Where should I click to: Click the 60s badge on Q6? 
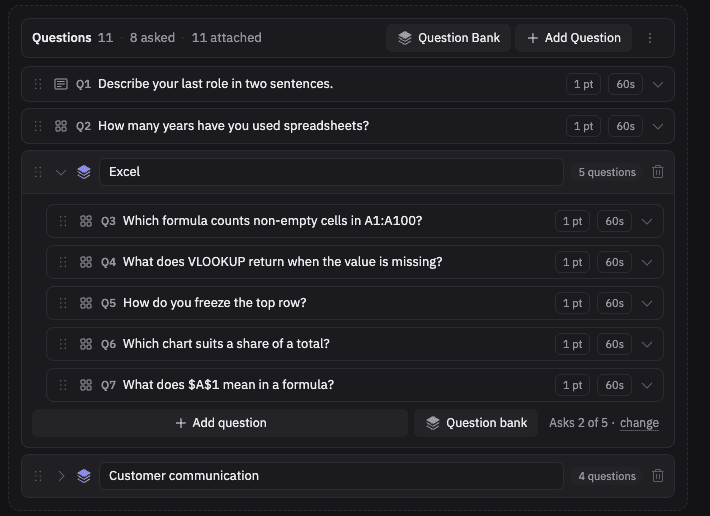coord(614,344)
